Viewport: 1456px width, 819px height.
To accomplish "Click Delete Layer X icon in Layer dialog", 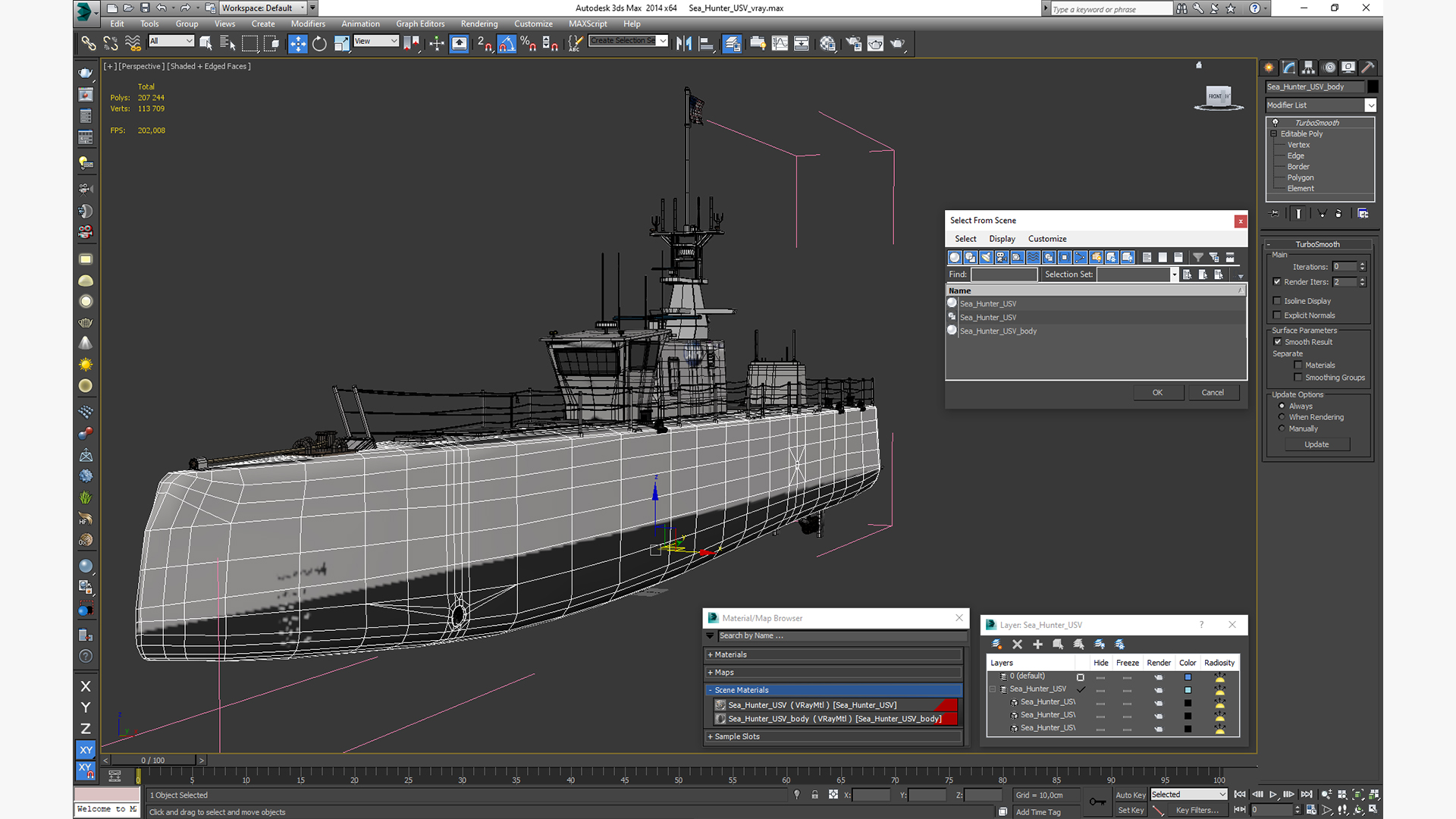I will (x=1017, y=645).
